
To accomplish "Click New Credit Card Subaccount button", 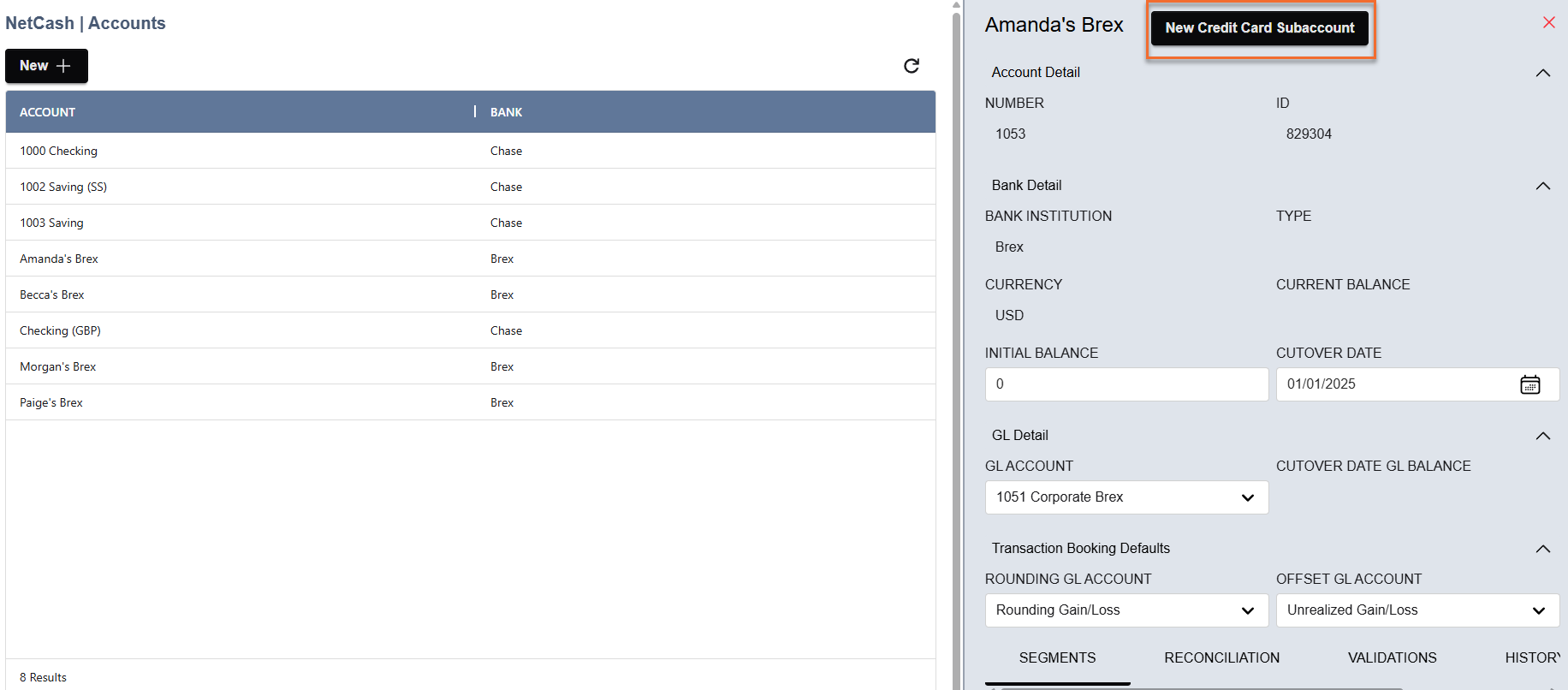I will pyautogui.click(x=1259, y=28).
